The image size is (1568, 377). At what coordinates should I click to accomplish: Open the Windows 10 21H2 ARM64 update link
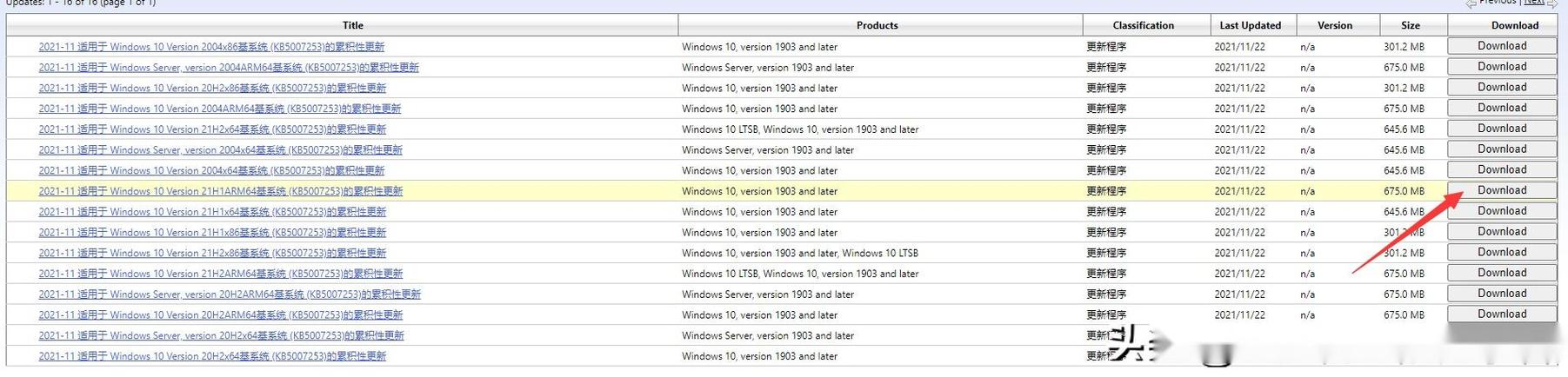tap(220, 274)
